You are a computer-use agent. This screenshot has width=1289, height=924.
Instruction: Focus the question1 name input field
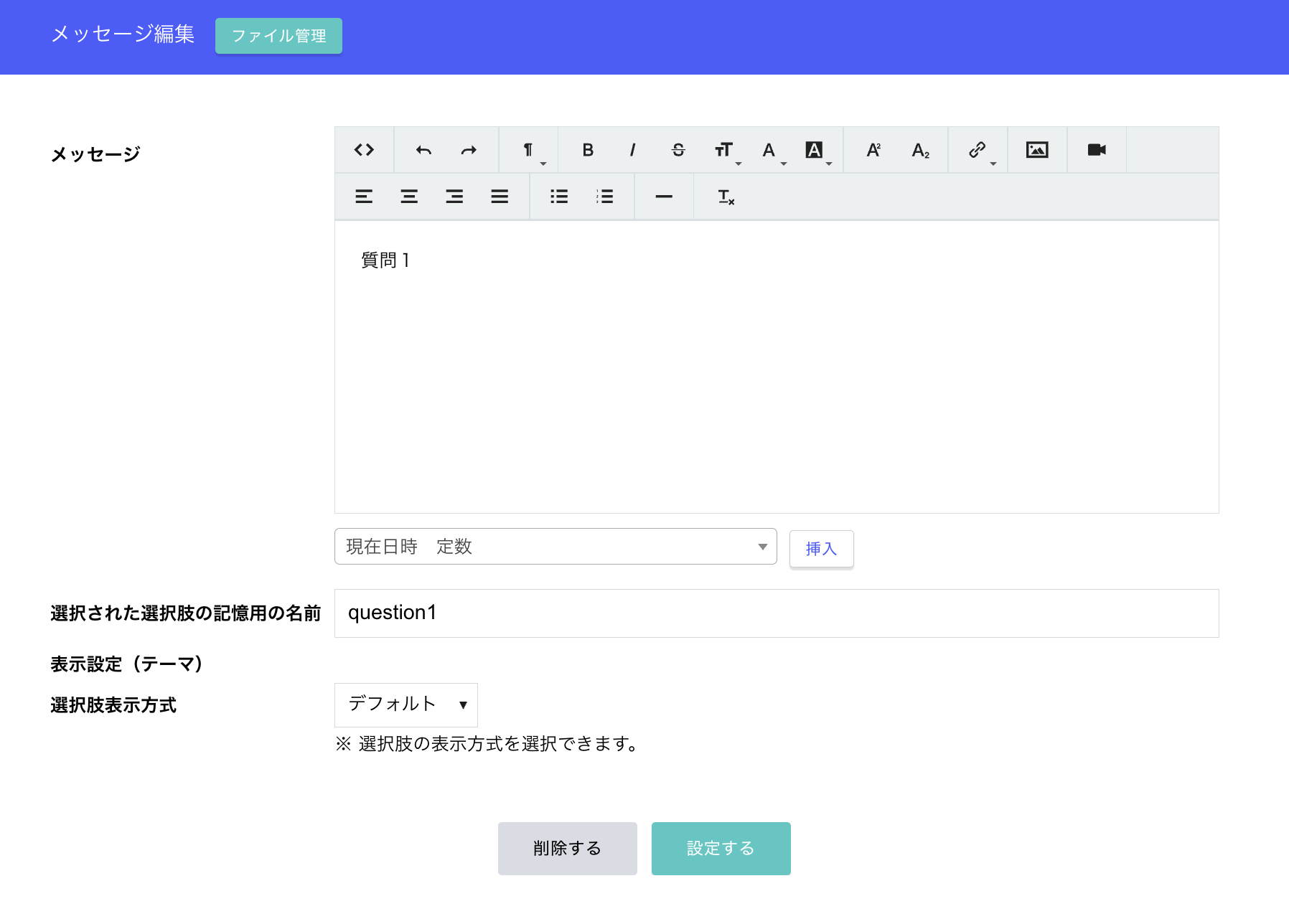coord(777,613)
